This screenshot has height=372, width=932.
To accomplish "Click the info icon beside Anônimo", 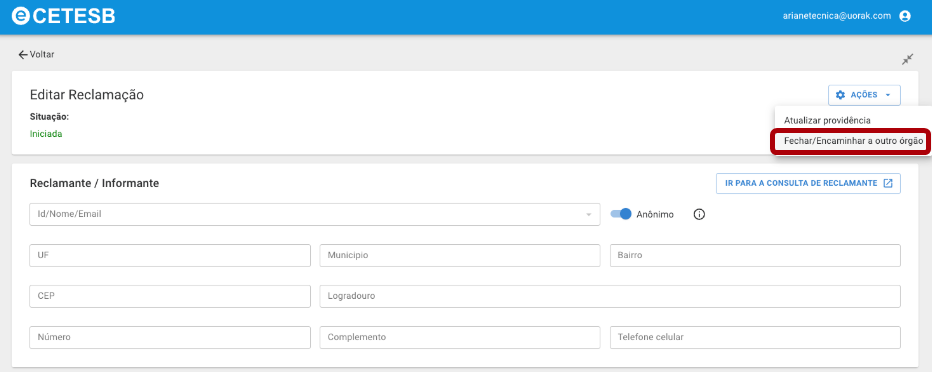I will click(699, 215).
